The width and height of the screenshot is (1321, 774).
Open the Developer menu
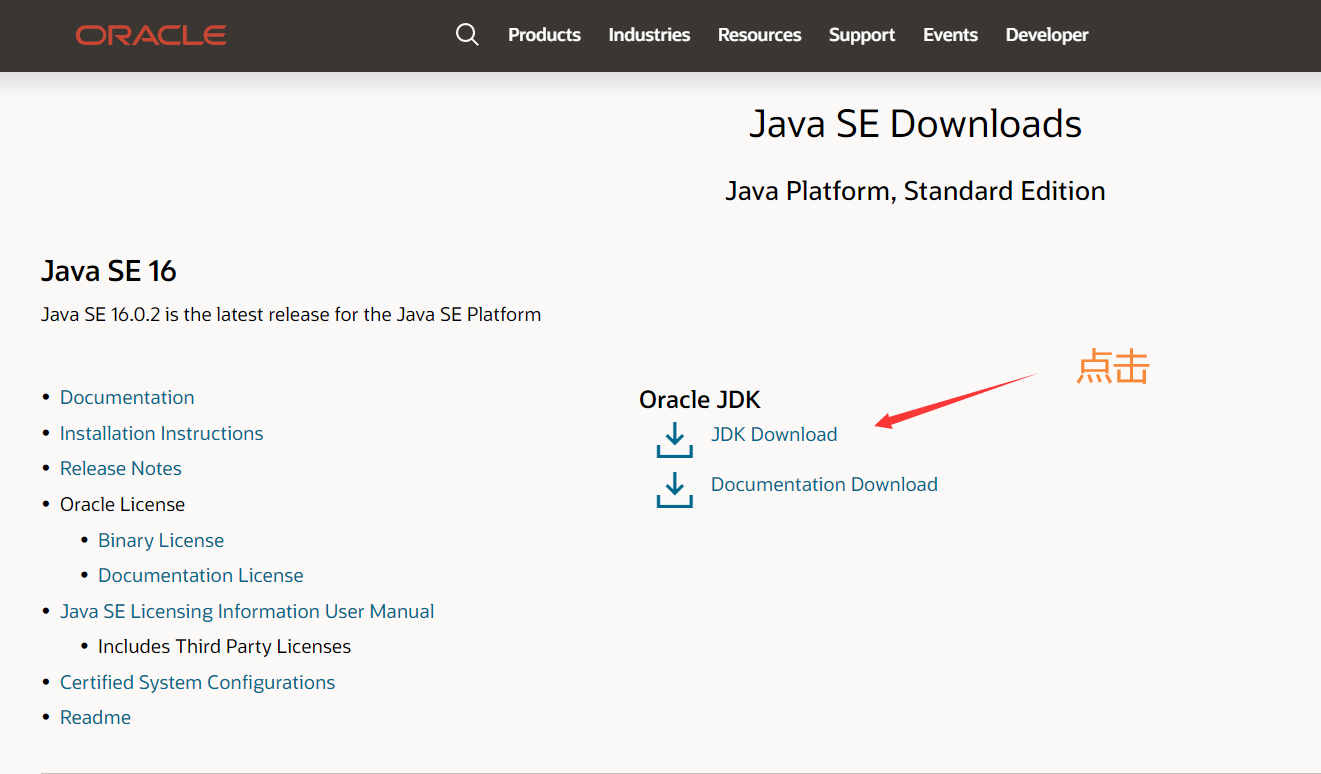point(1047,34)
